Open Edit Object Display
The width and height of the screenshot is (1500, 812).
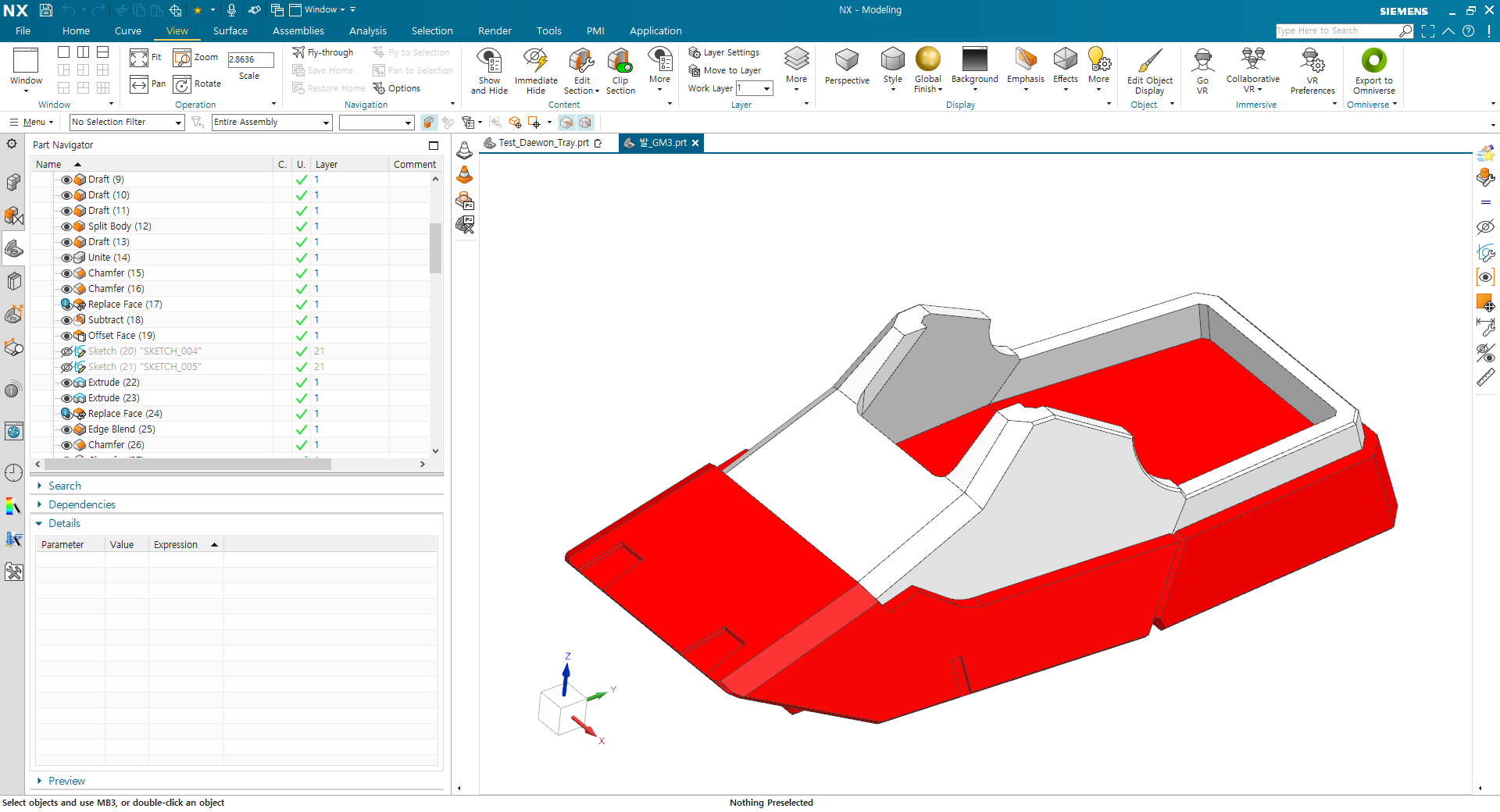tap(1149, 62)
